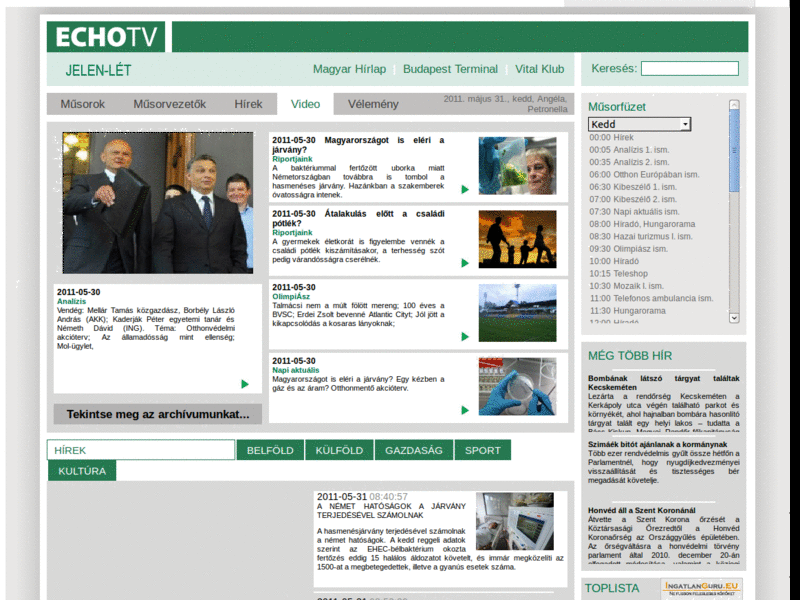
Task: Select the KÜLFÖLD news category
Action: tap(339, 450)
